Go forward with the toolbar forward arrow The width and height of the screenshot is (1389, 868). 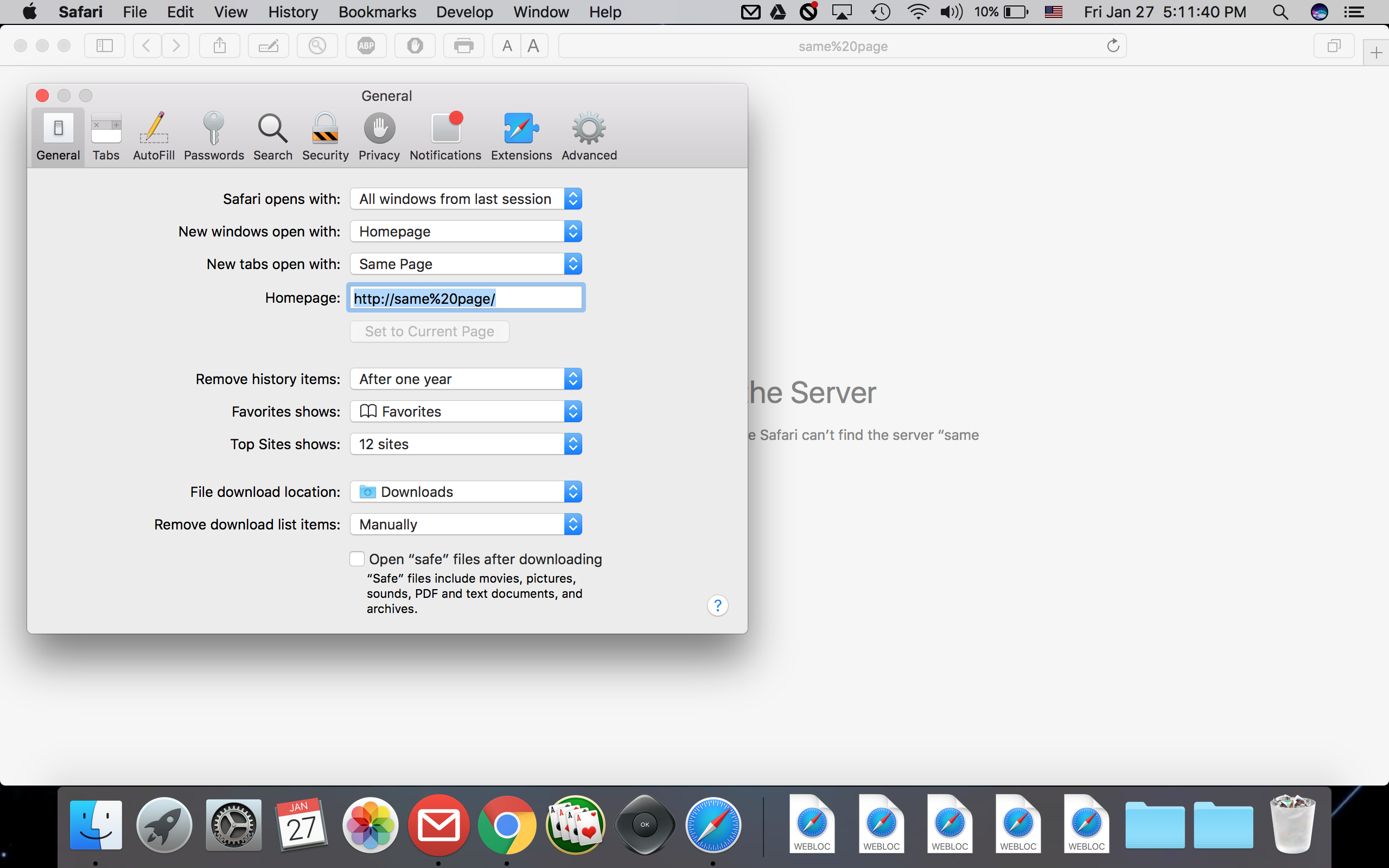176,46
